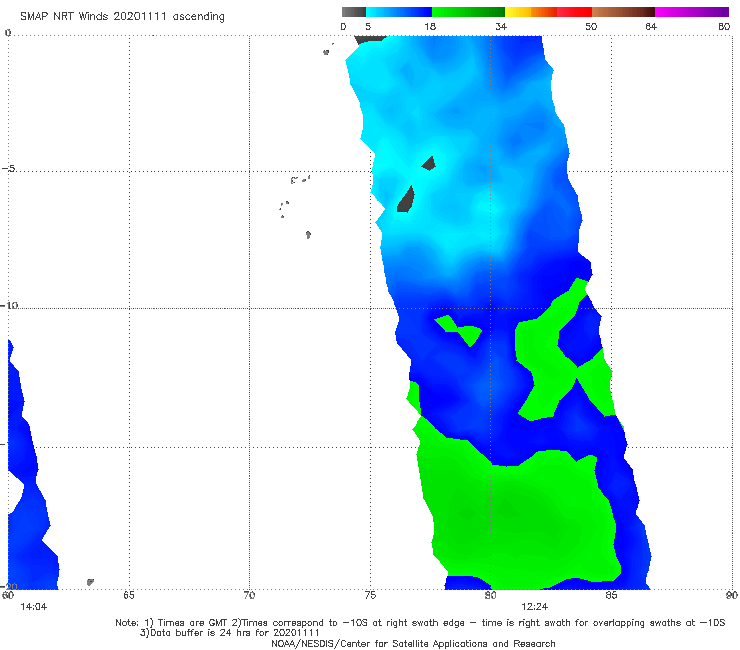The width and height of the screenshot is (740, 650).
Task: Click the color bar label '34'
Action: 501,27
